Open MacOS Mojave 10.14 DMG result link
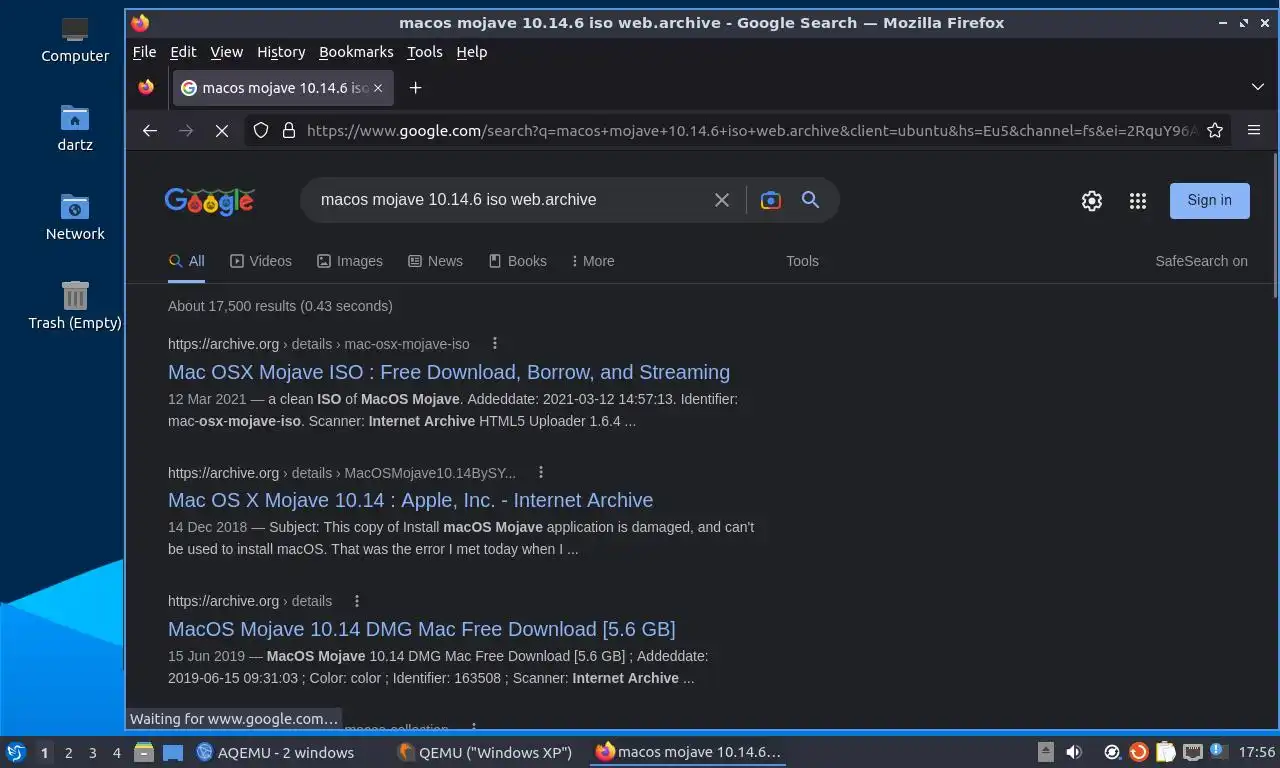The image size is (1280, 768). click(422, 629)
